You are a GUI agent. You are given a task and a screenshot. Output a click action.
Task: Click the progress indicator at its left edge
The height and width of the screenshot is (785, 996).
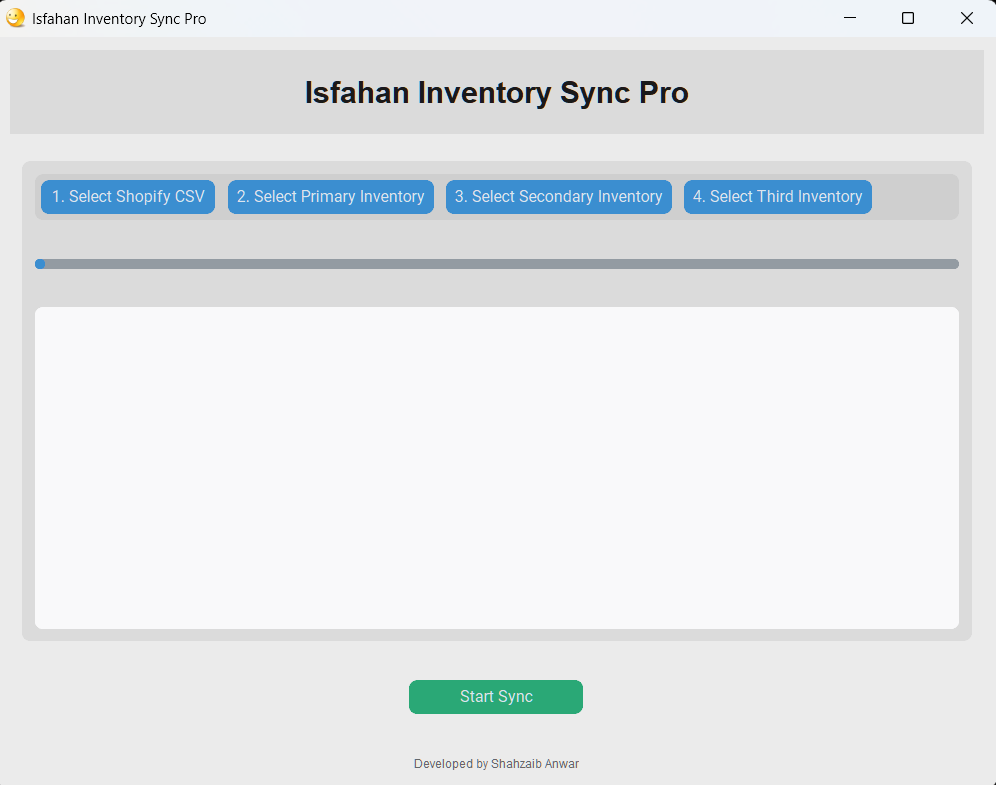41,264
